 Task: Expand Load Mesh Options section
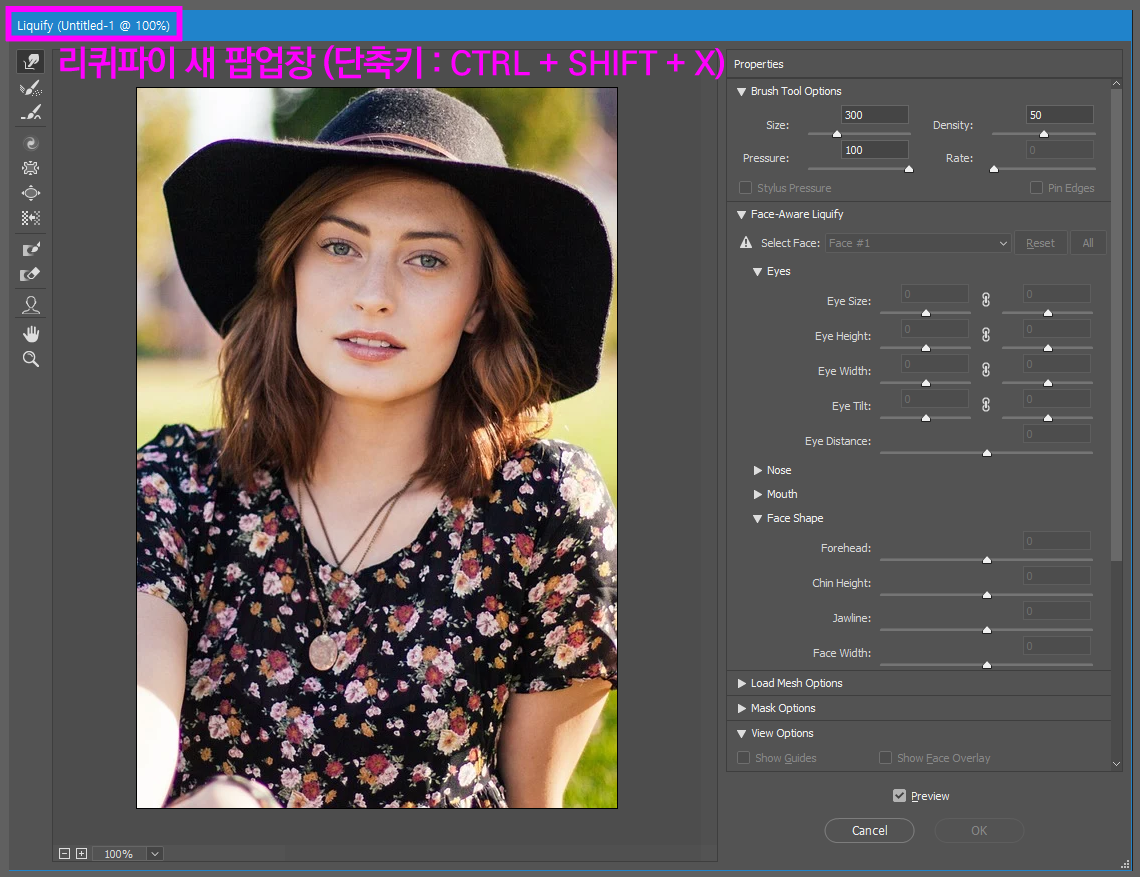click(742, 683)
